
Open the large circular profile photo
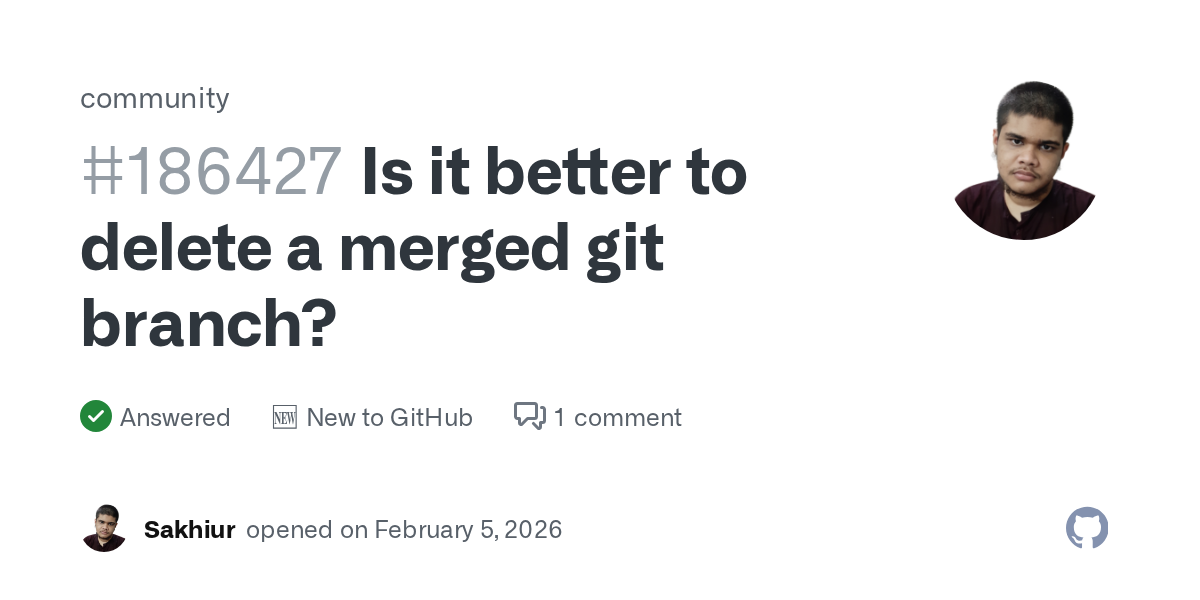coord(1024,160)
